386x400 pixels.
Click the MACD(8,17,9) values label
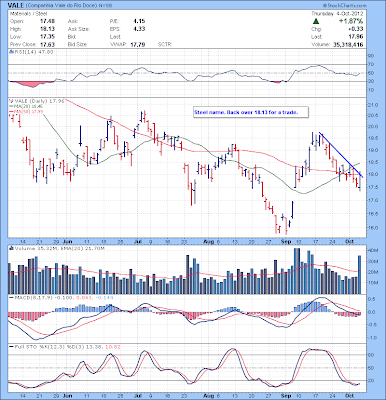tap(64, 297)
